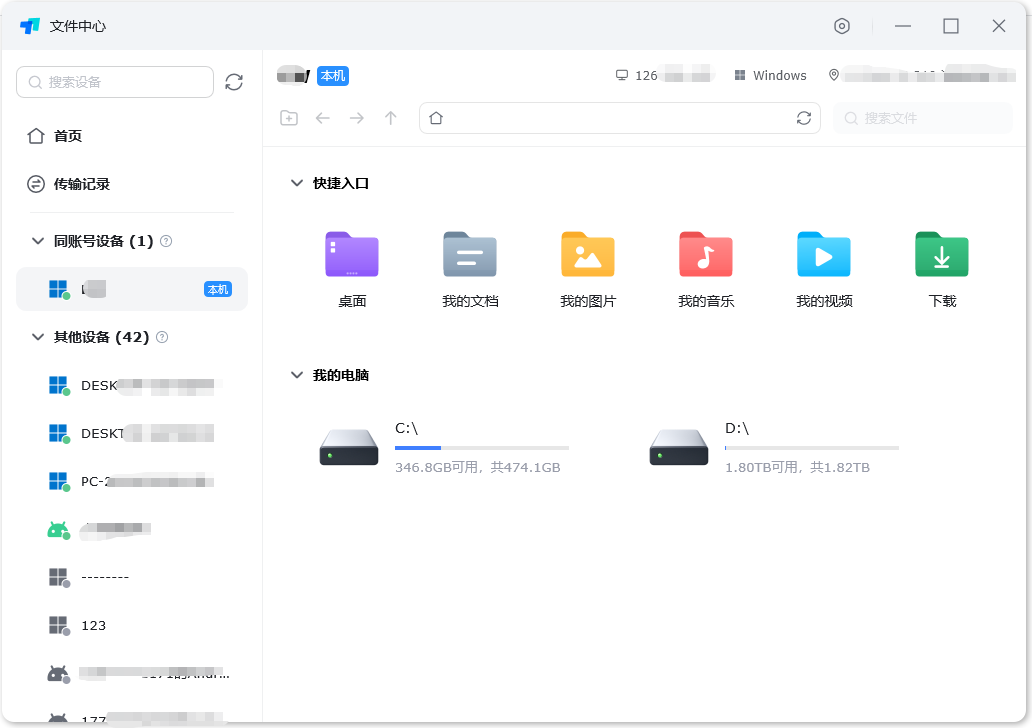Click the monitor icon with ID 126

point(622,75)
